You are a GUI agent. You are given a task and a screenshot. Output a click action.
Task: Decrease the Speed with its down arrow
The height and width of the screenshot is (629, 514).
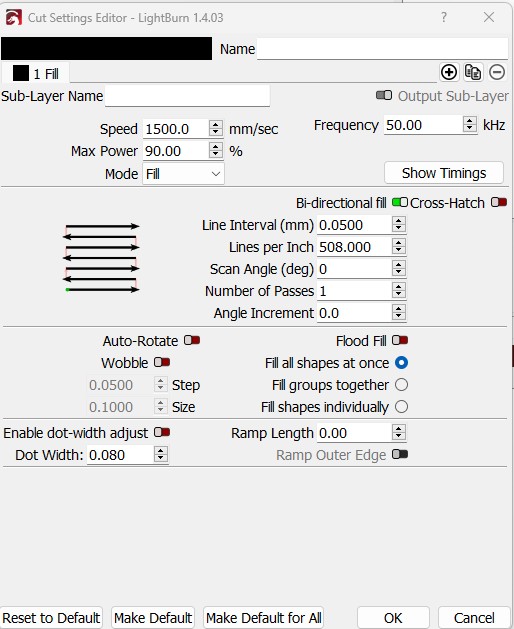coord(216,133)
